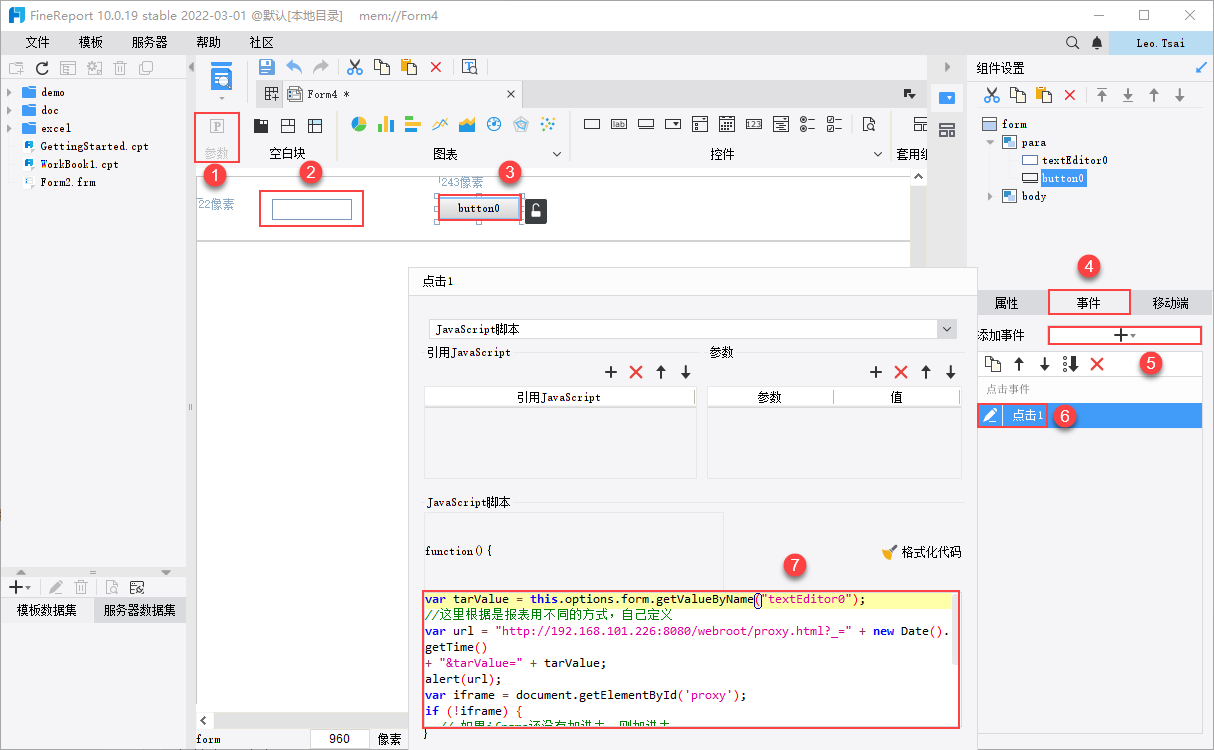
Task: Collapse the para node in component tree
Action: [x=991, y=142]
